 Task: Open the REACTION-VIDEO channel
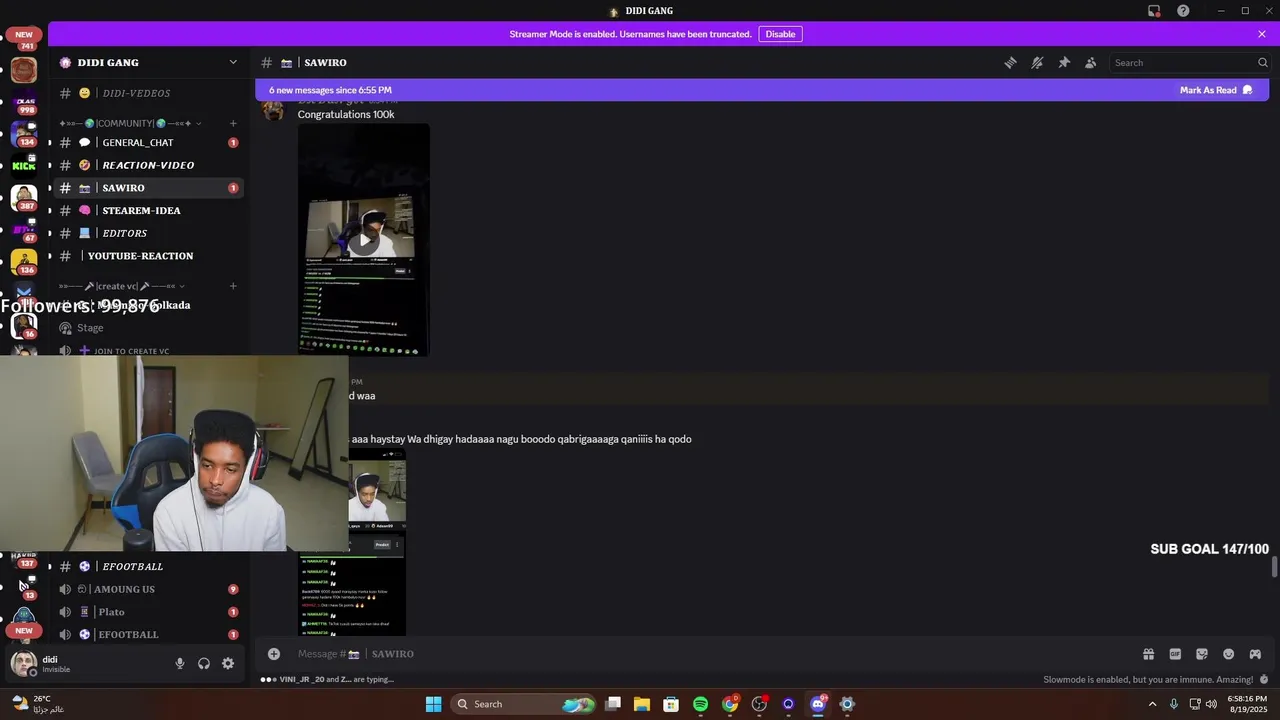click(150, 165)
